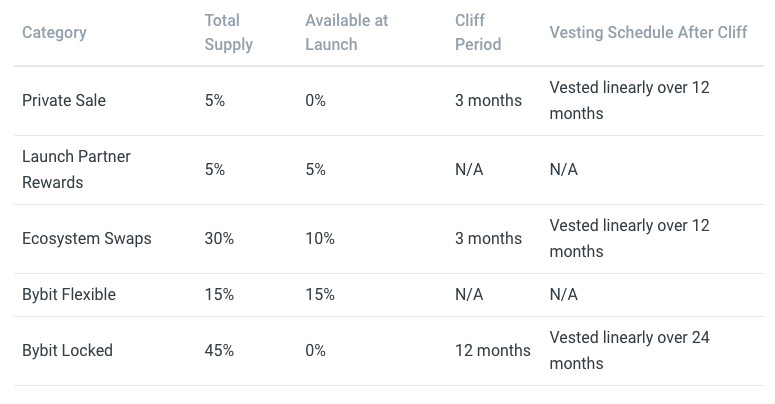This screenshot has width=775, height=404.
Task: Click the Ecosystem Swaps category cell
Action: [x=86, y=238]
